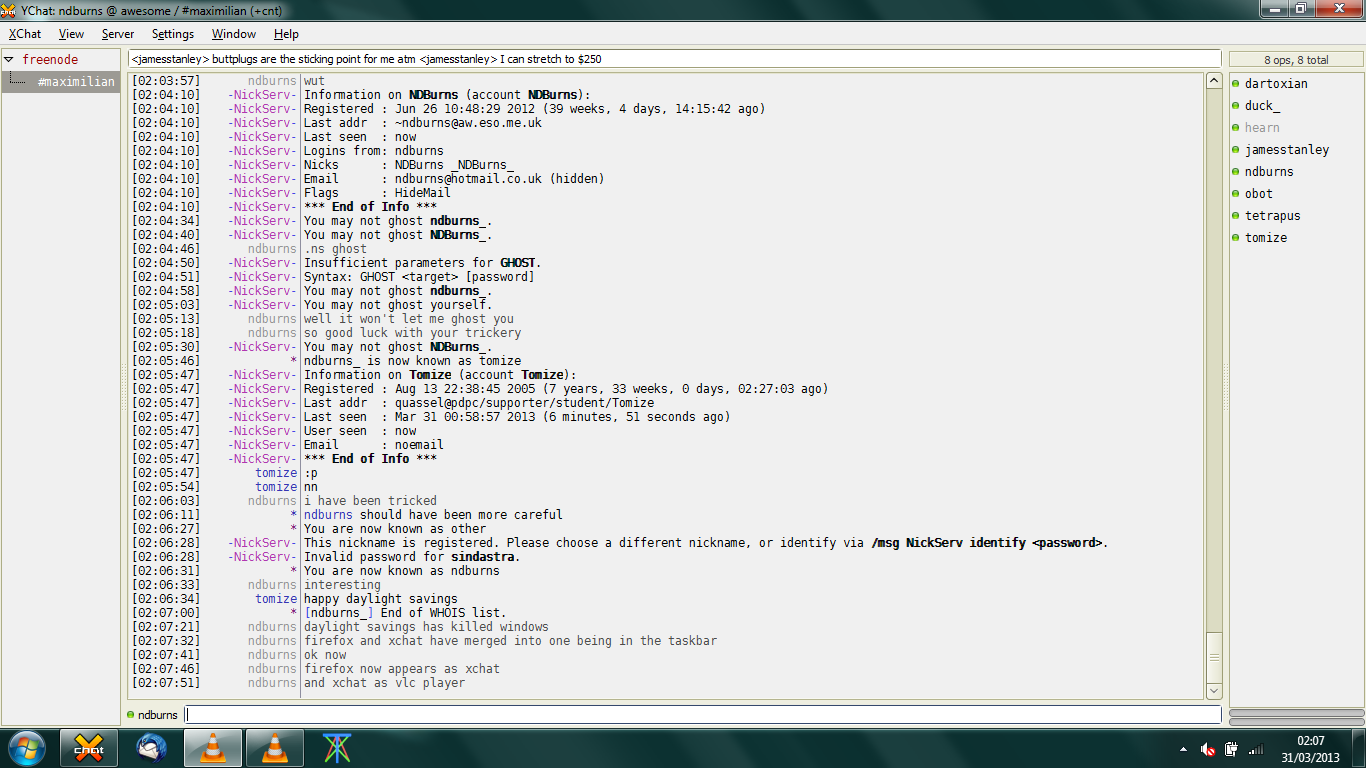This screenshot has width=1366, height=768.
Task: Select user jamesstanley in the user list
Action: (x=1286, y=150)
